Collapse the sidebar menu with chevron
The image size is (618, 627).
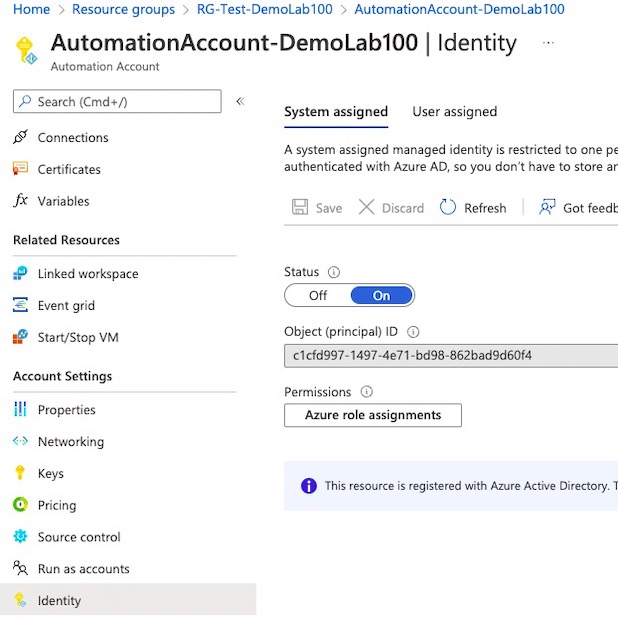[x=240, y=102]
